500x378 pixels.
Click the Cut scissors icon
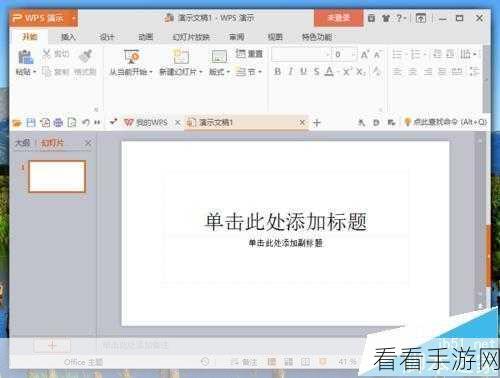pyautogui.click(x=47, y=53)
